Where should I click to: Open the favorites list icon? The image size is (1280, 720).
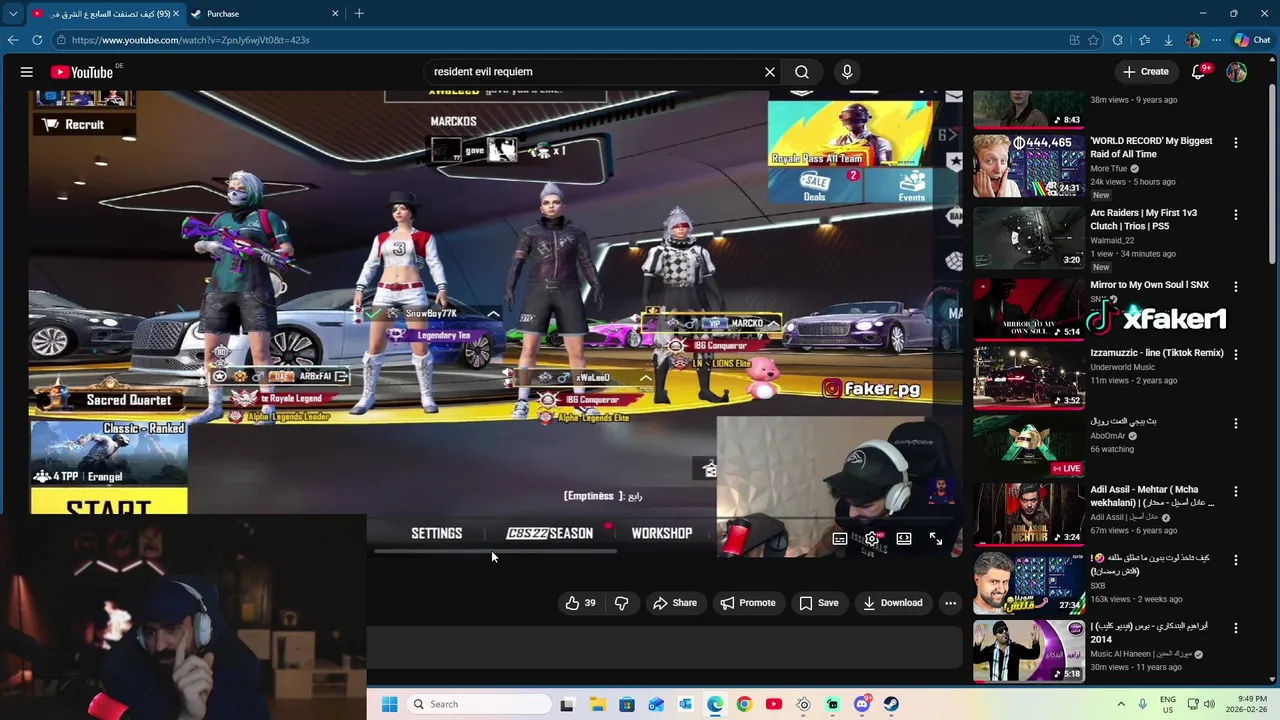1145,40
